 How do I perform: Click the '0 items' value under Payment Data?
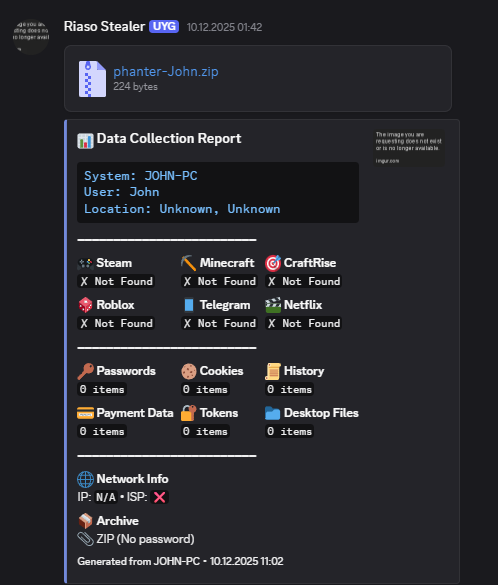[x=102, y=431]
